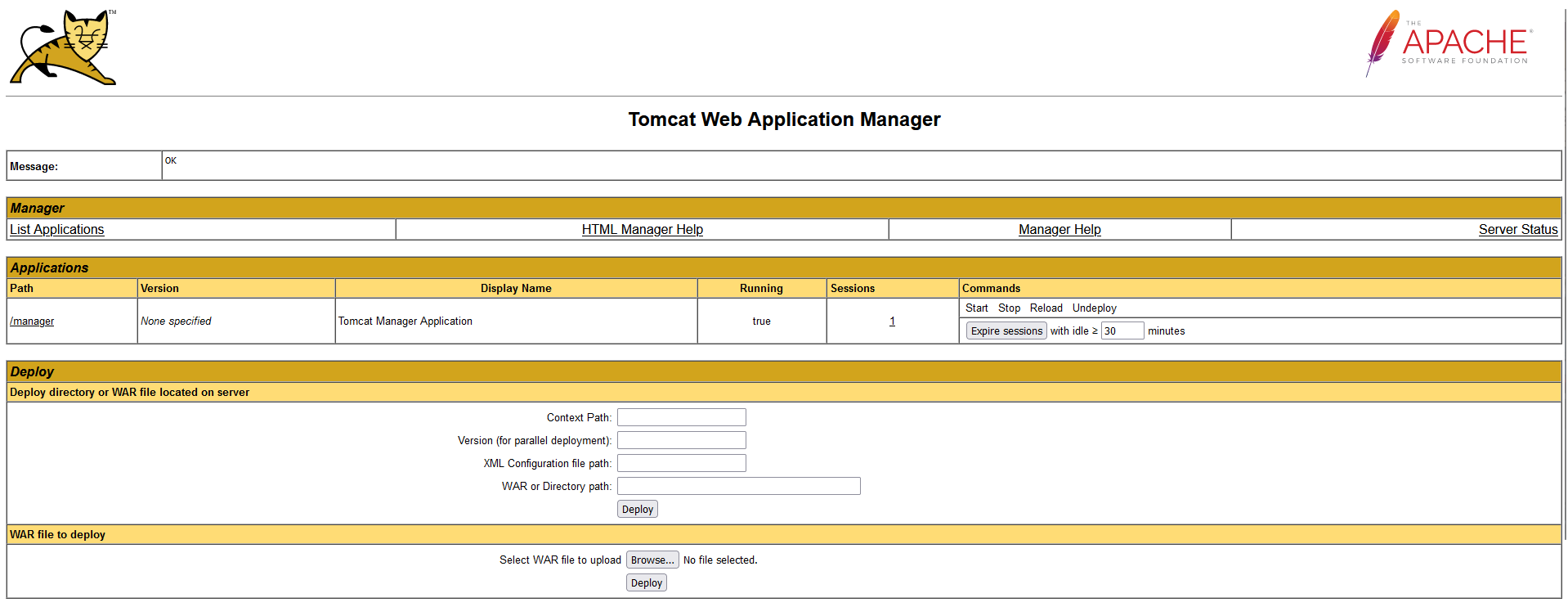Open session count link for /manager
Image resolution: width=1568 pixels, height=607 pixels.
[892, 321]
